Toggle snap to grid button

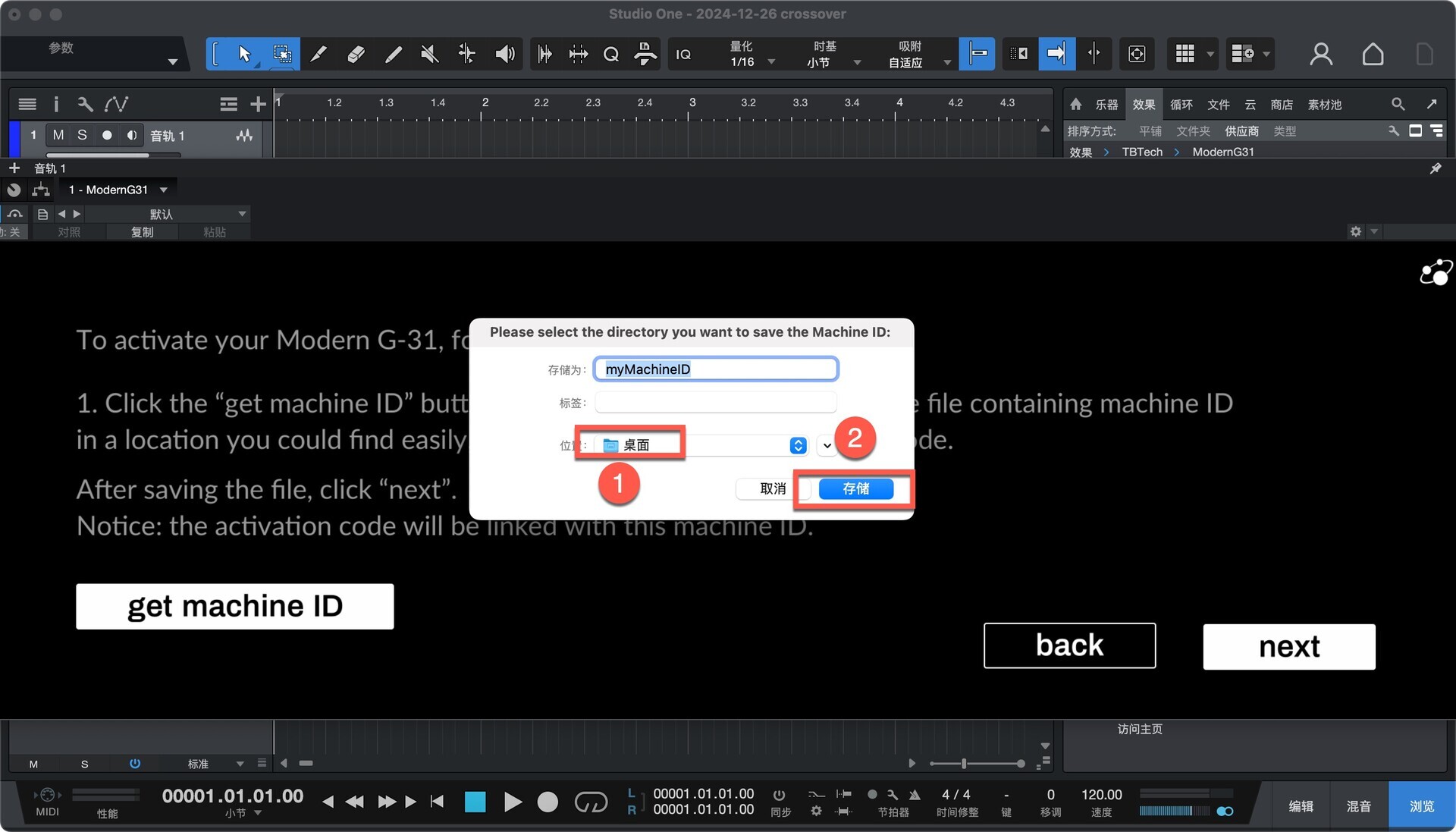pyautogui.click(x=977, y=54)
